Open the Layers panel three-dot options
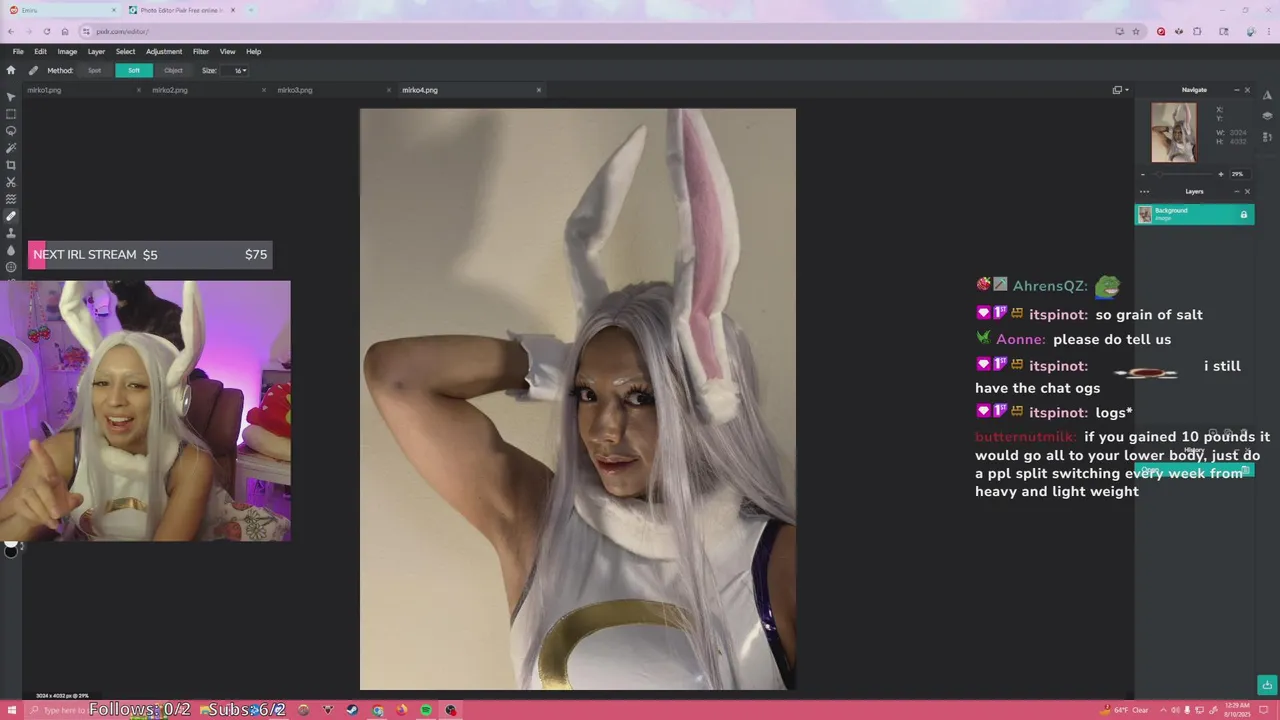1280x720 pixels. (x=1144, y=191)
